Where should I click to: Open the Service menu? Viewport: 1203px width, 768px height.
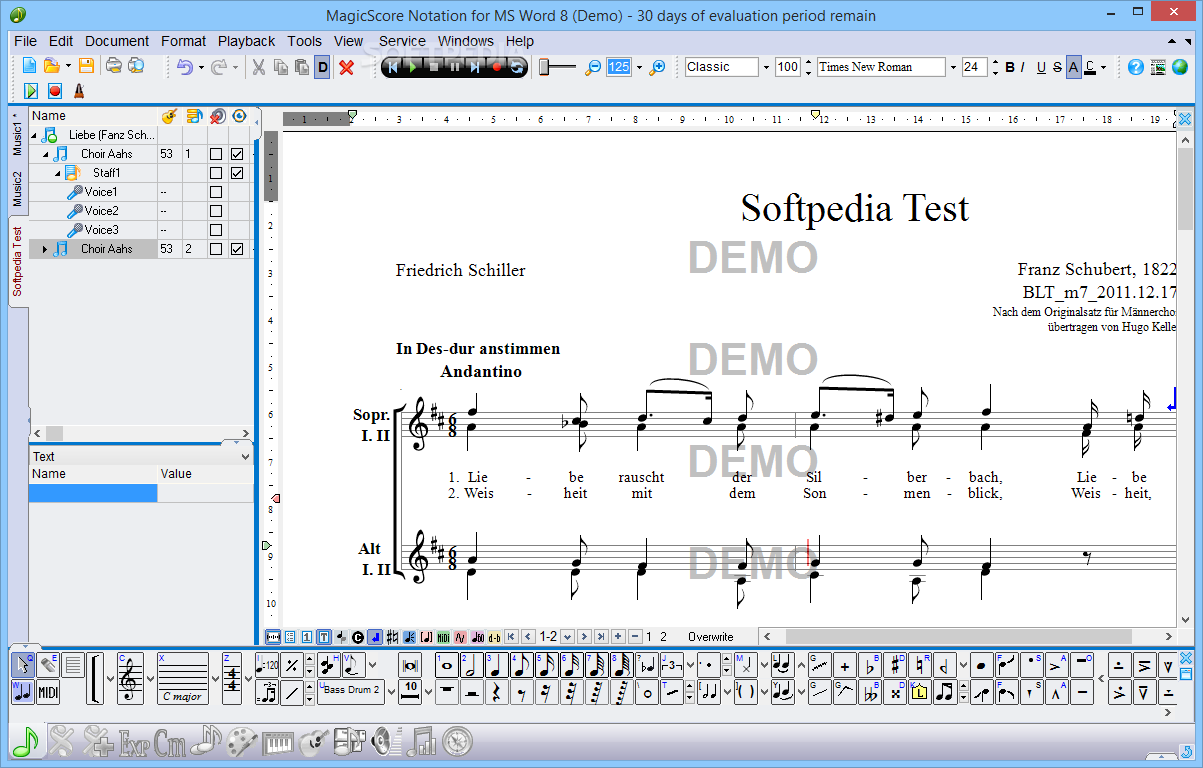coord(402,41)
